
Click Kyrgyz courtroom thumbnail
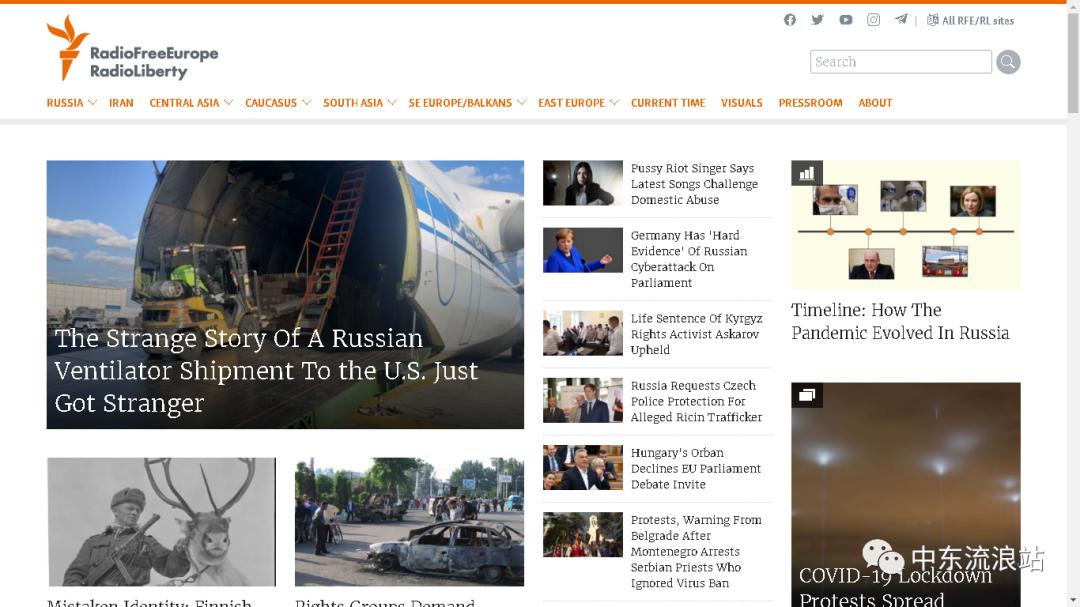[583, 333]
